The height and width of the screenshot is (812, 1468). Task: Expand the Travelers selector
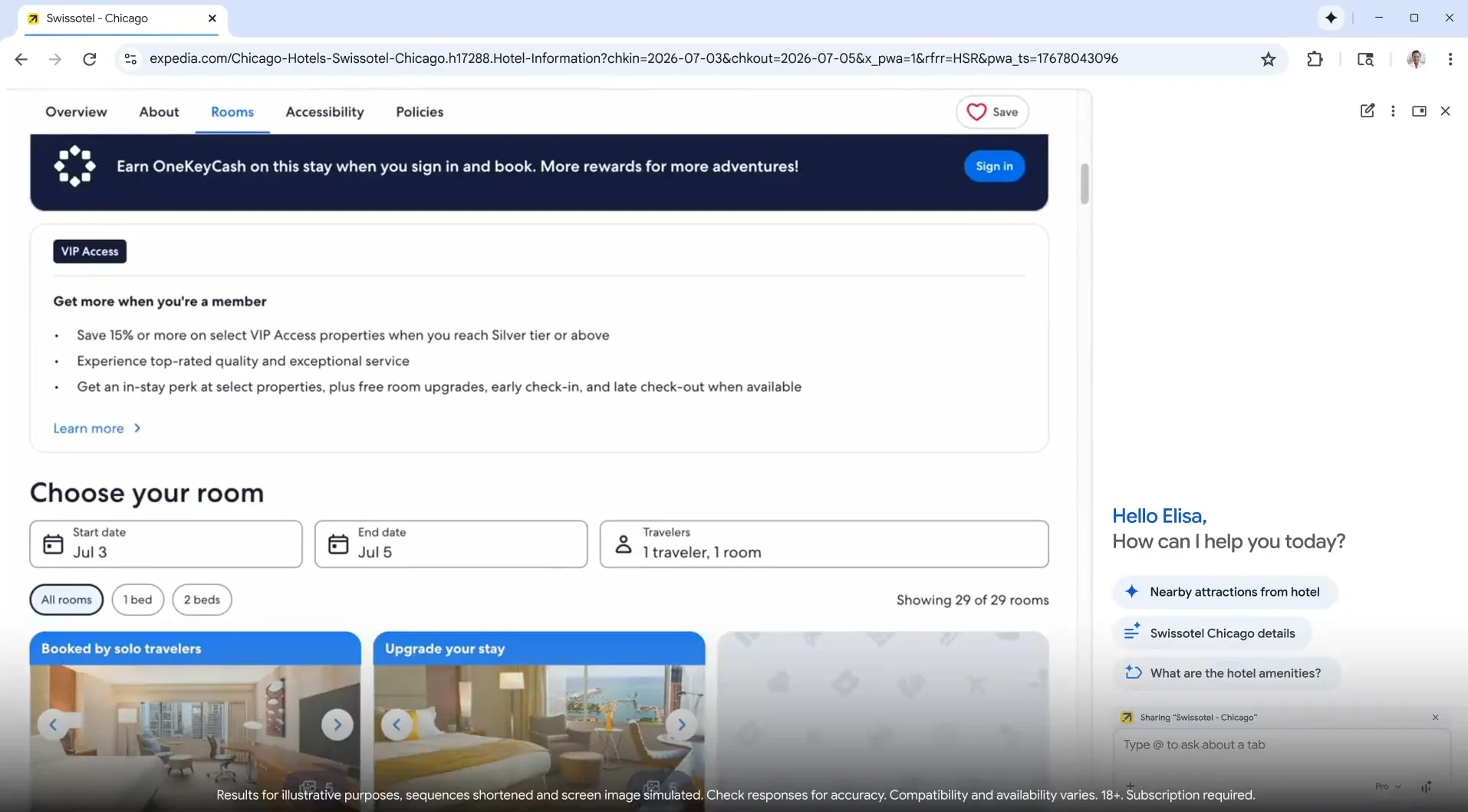click(x=824, y=544)
